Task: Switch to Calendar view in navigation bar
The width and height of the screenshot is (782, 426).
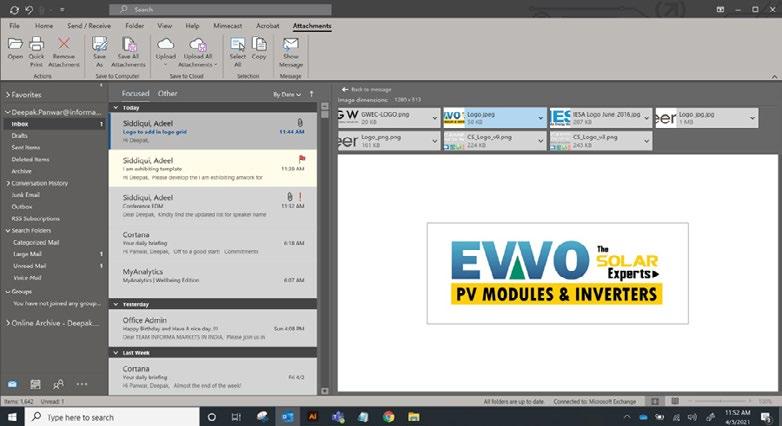Action: tap(35, 384)
